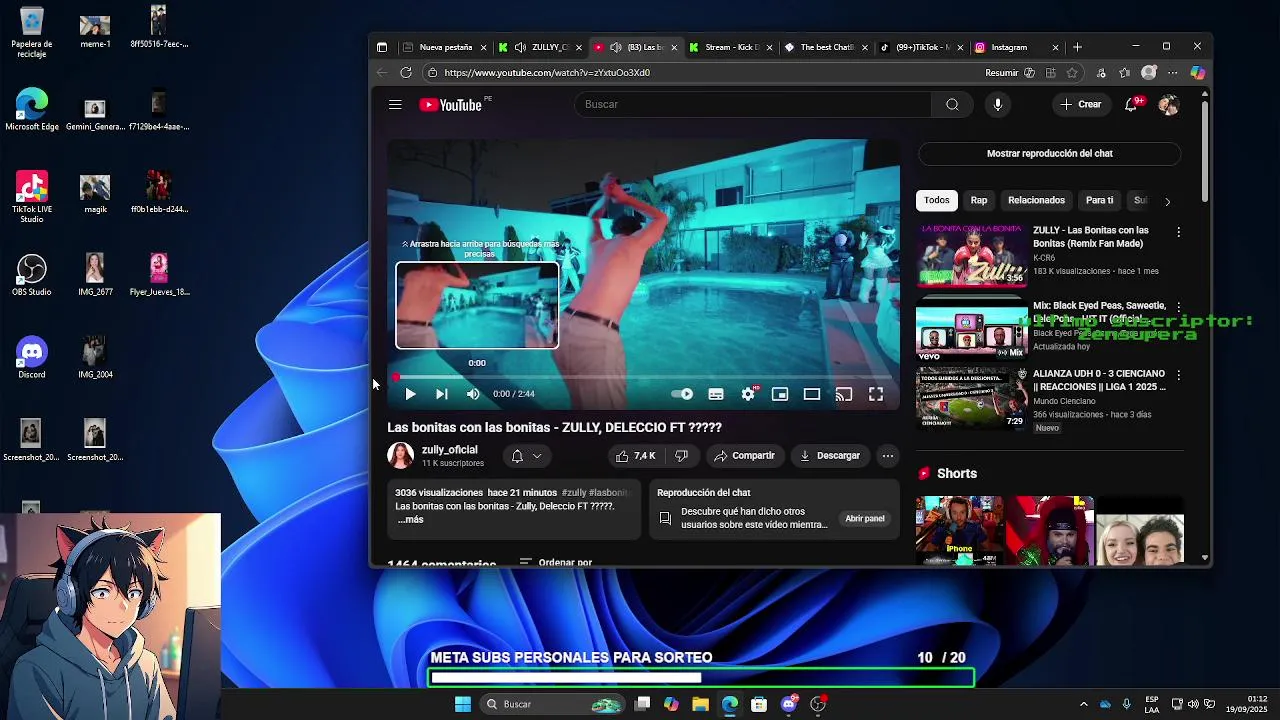Focus the YouTube Buscar search field

753,104
